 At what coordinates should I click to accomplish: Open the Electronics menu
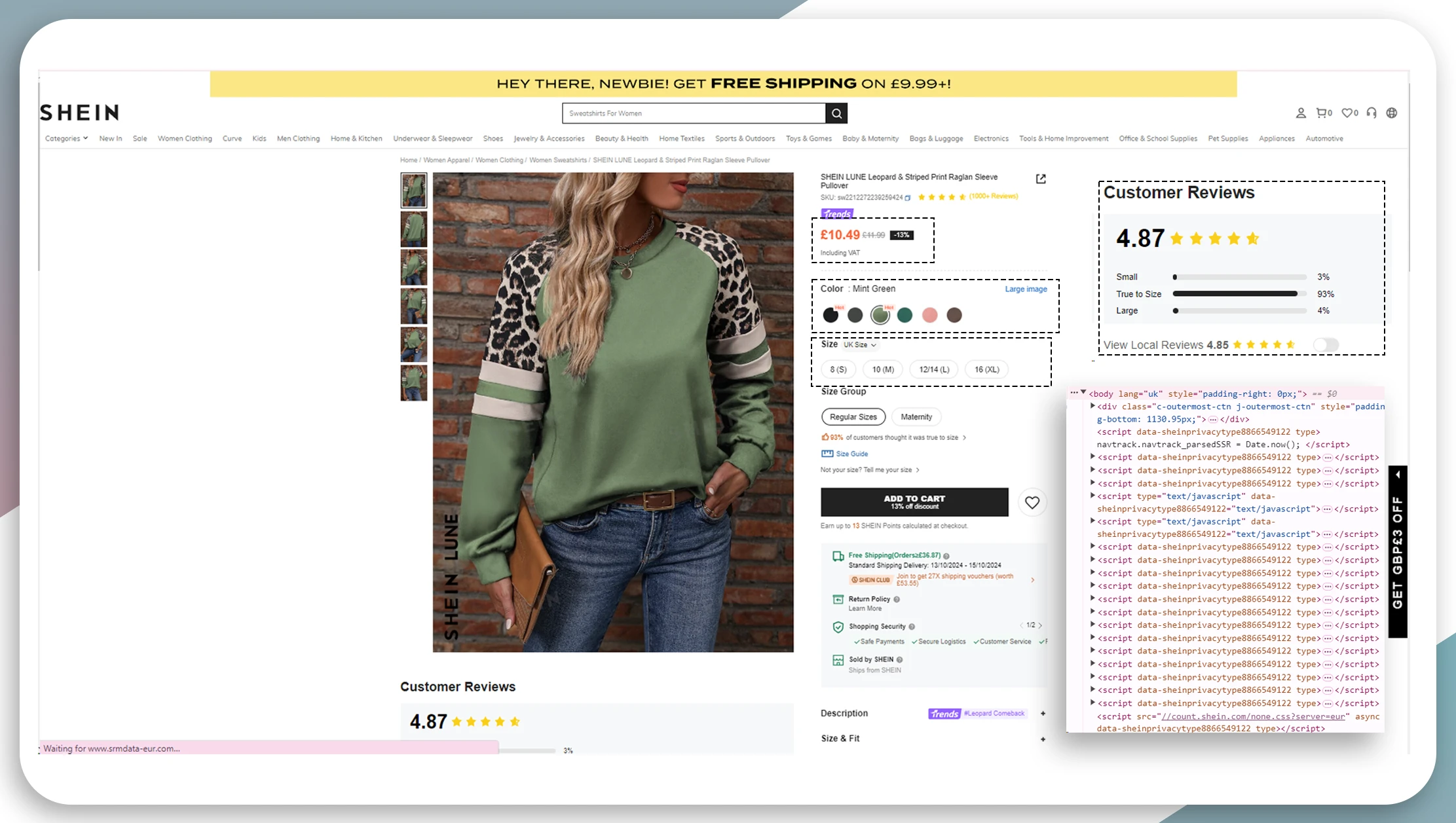point(990,139)
